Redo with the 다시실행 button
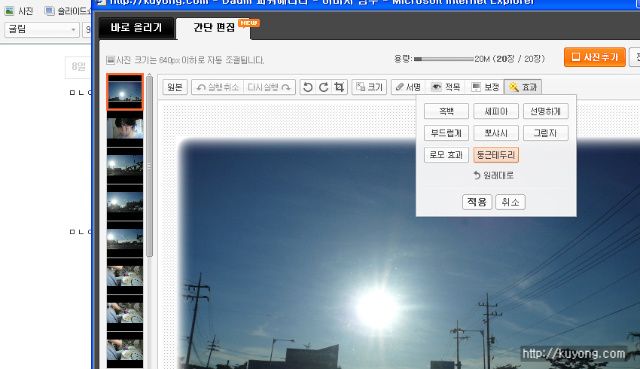 click(x=269, y=87)
